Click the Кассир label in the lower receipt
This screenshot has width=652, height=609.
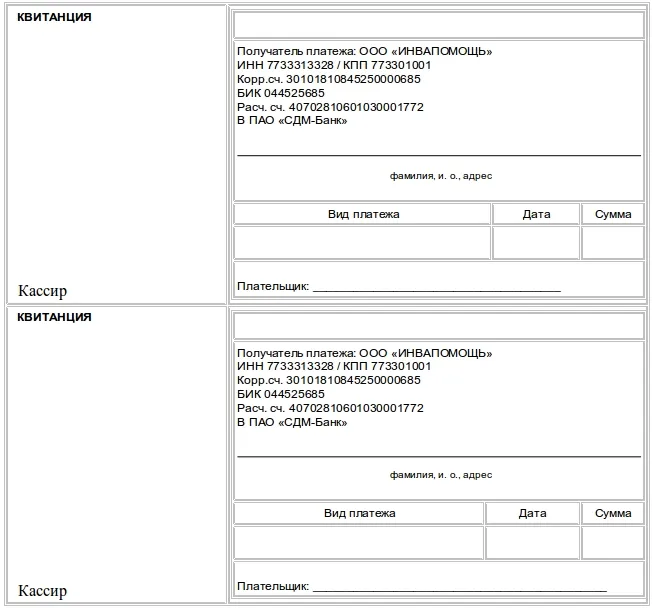click(42, 591)
